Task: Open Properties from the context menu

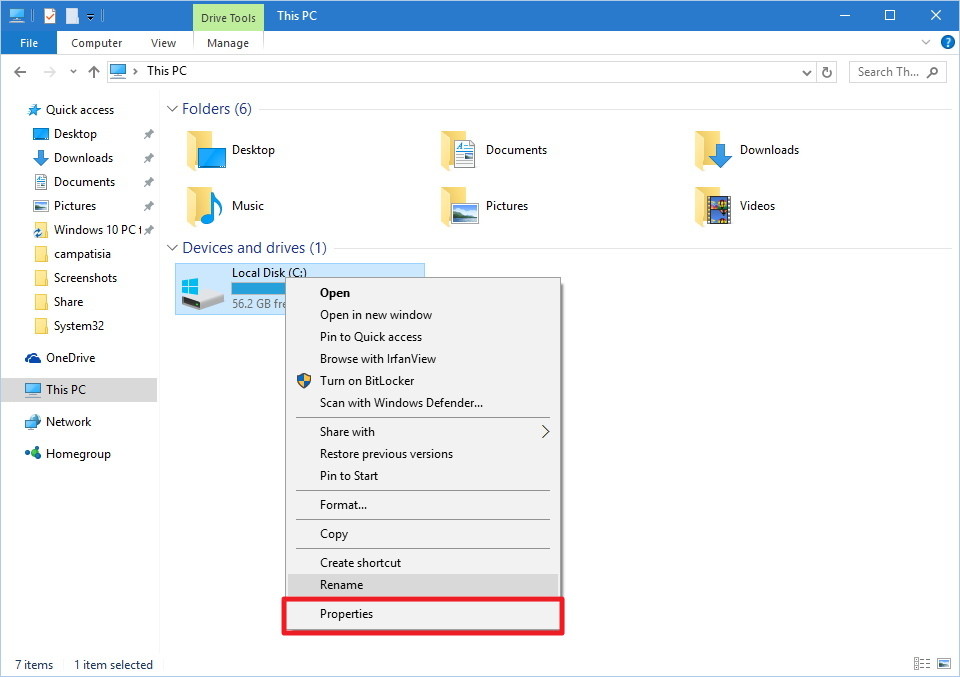Action: tap(422, 614)
